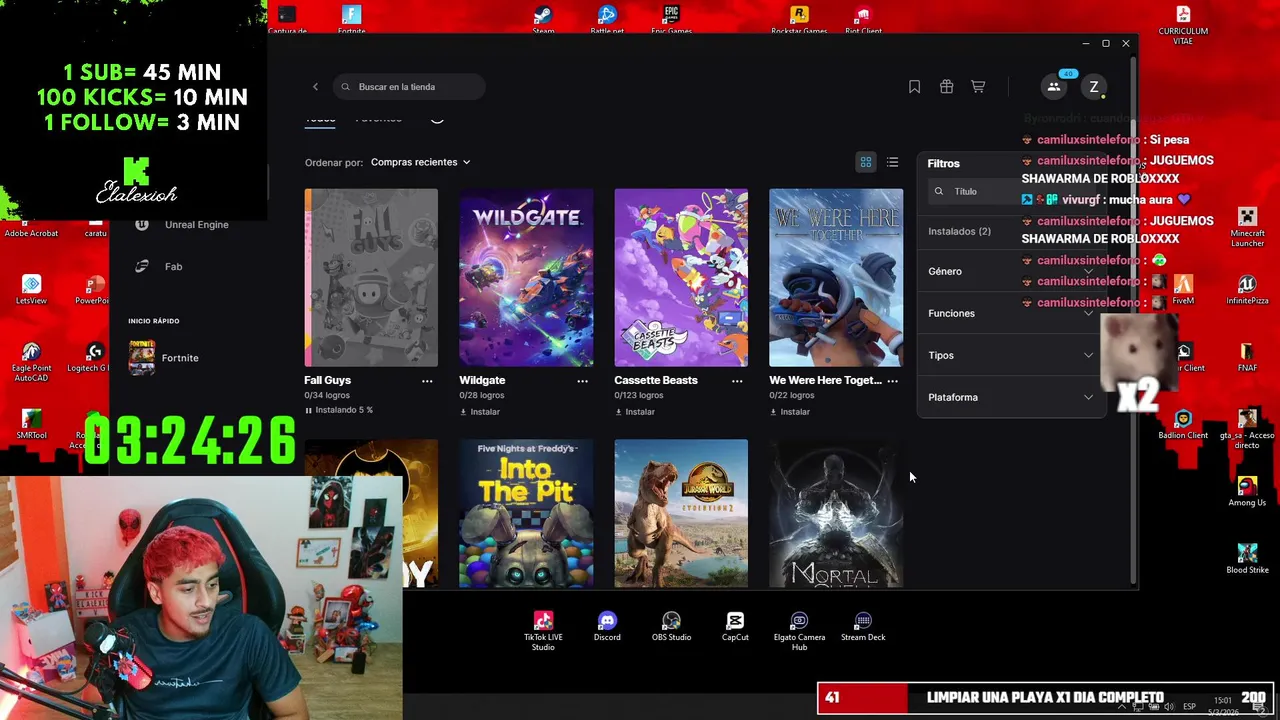Open the Jurassic World Evolution 2 cover
Viewport: 1280px width, 720px height.
(x=681, y=514)
